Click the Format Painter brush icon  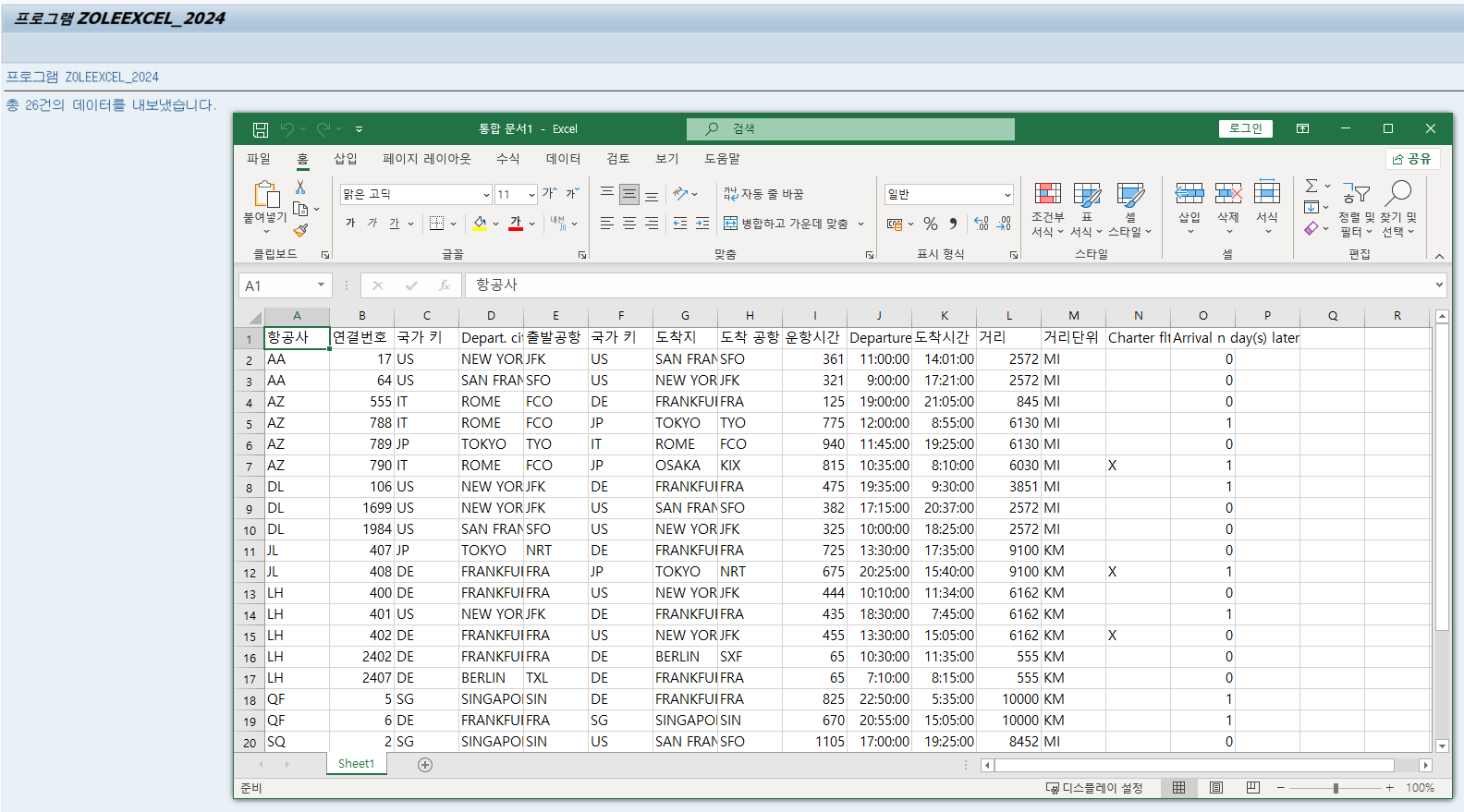point(300,230)
